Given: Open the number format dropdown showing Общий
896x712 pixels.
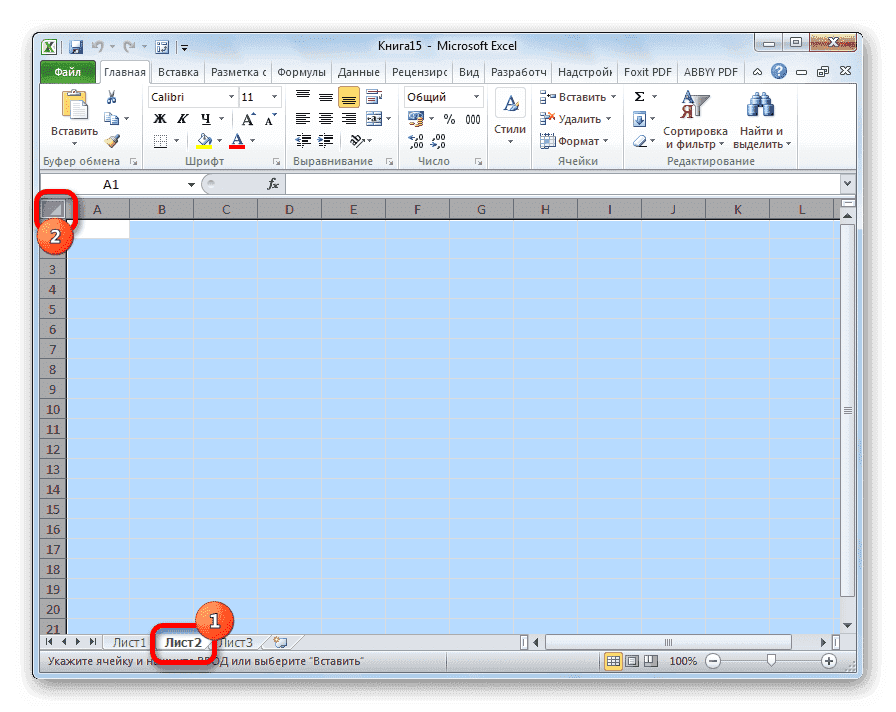Looking at the screenshot, I should [476, 96].
